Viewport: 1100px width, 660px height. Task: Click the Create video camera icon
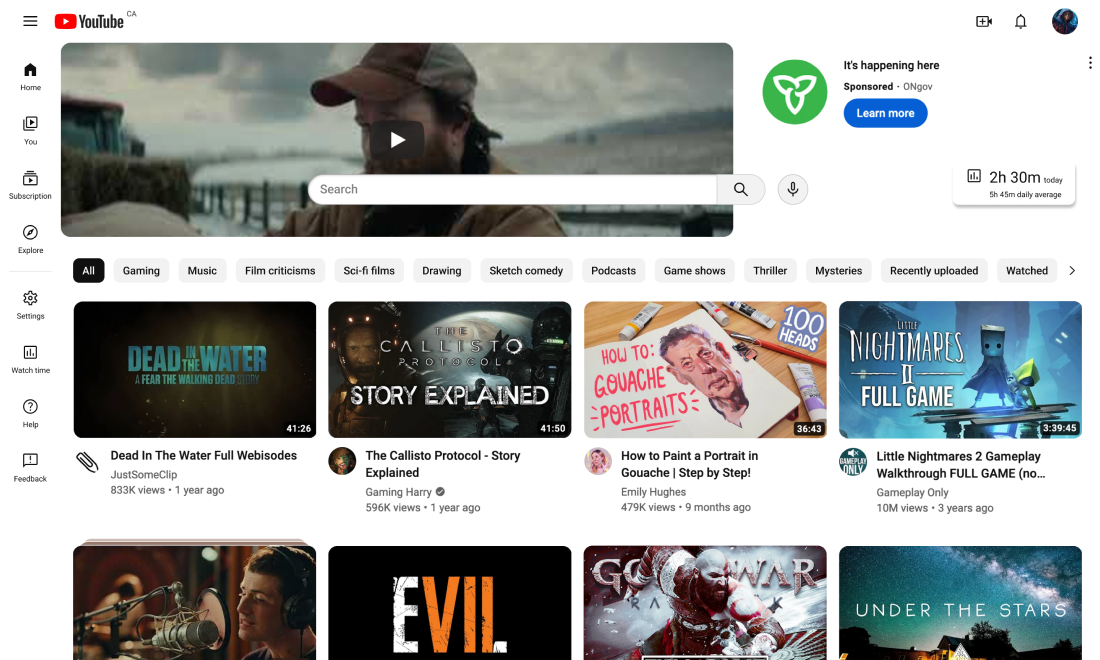pos(984,22)
